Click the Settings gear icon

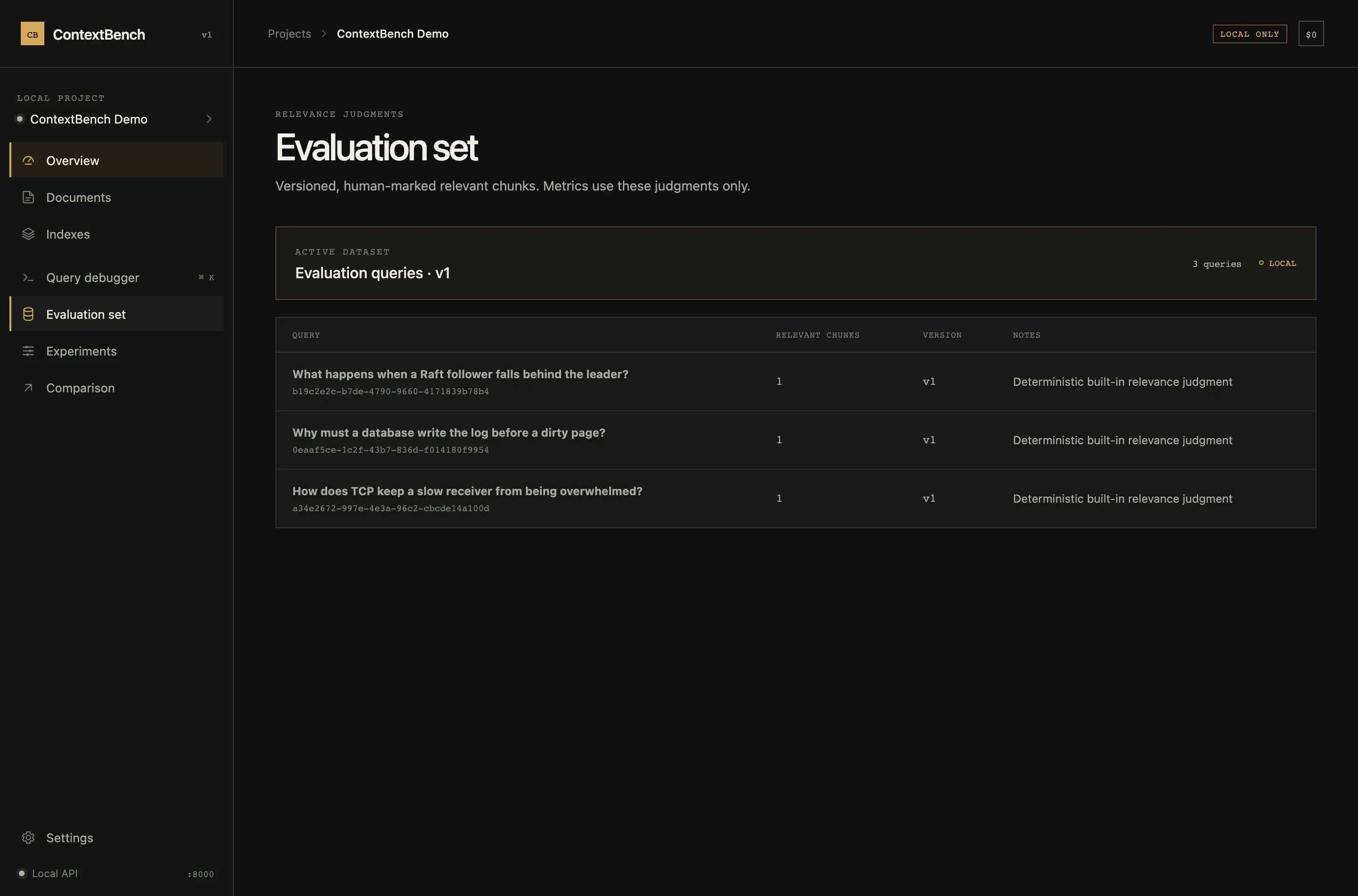pos(28,837)
